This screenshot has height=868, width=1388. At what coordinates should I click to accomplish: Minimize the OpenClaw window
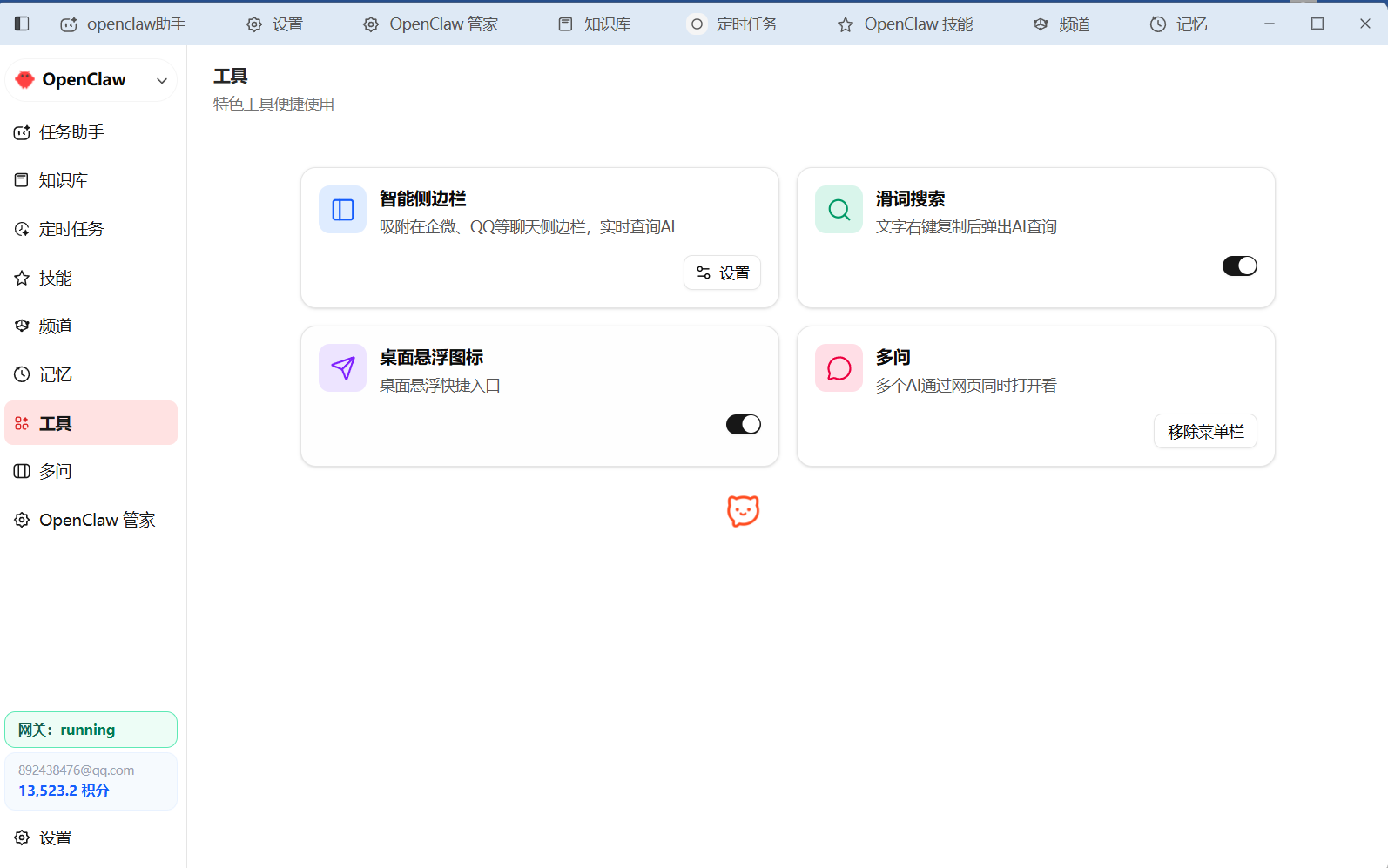coord(1270,24)
